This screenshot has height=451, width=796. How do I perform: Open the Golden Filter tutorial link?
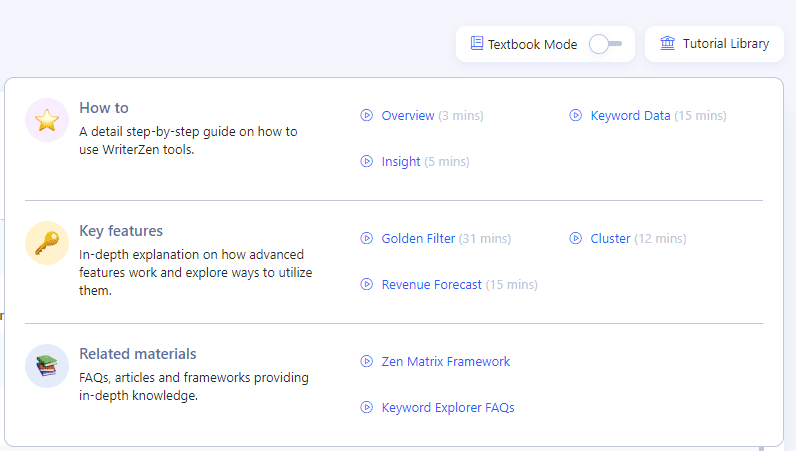tap(418, 239)
